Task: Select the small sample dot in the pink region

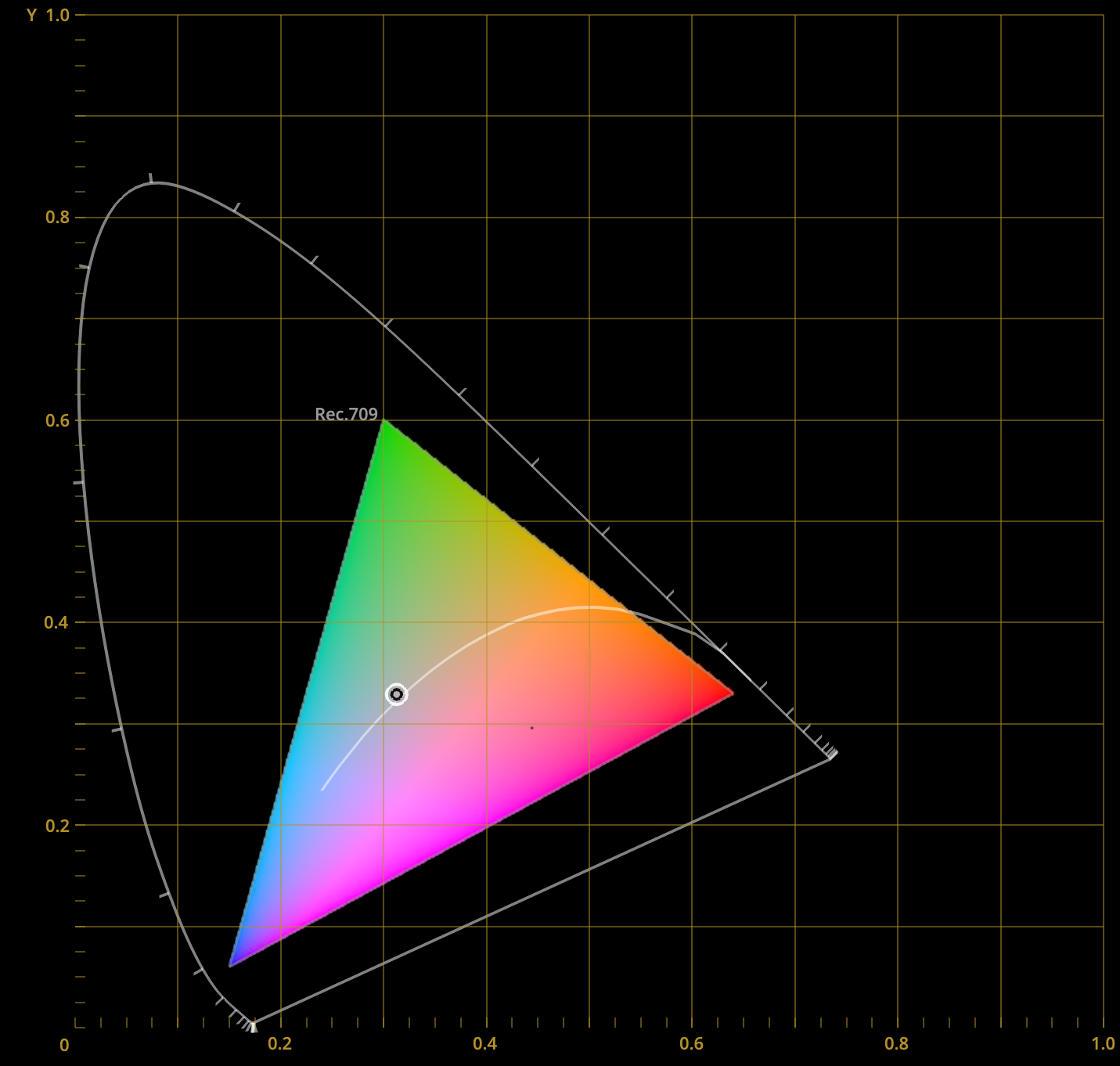Action: 531,727
